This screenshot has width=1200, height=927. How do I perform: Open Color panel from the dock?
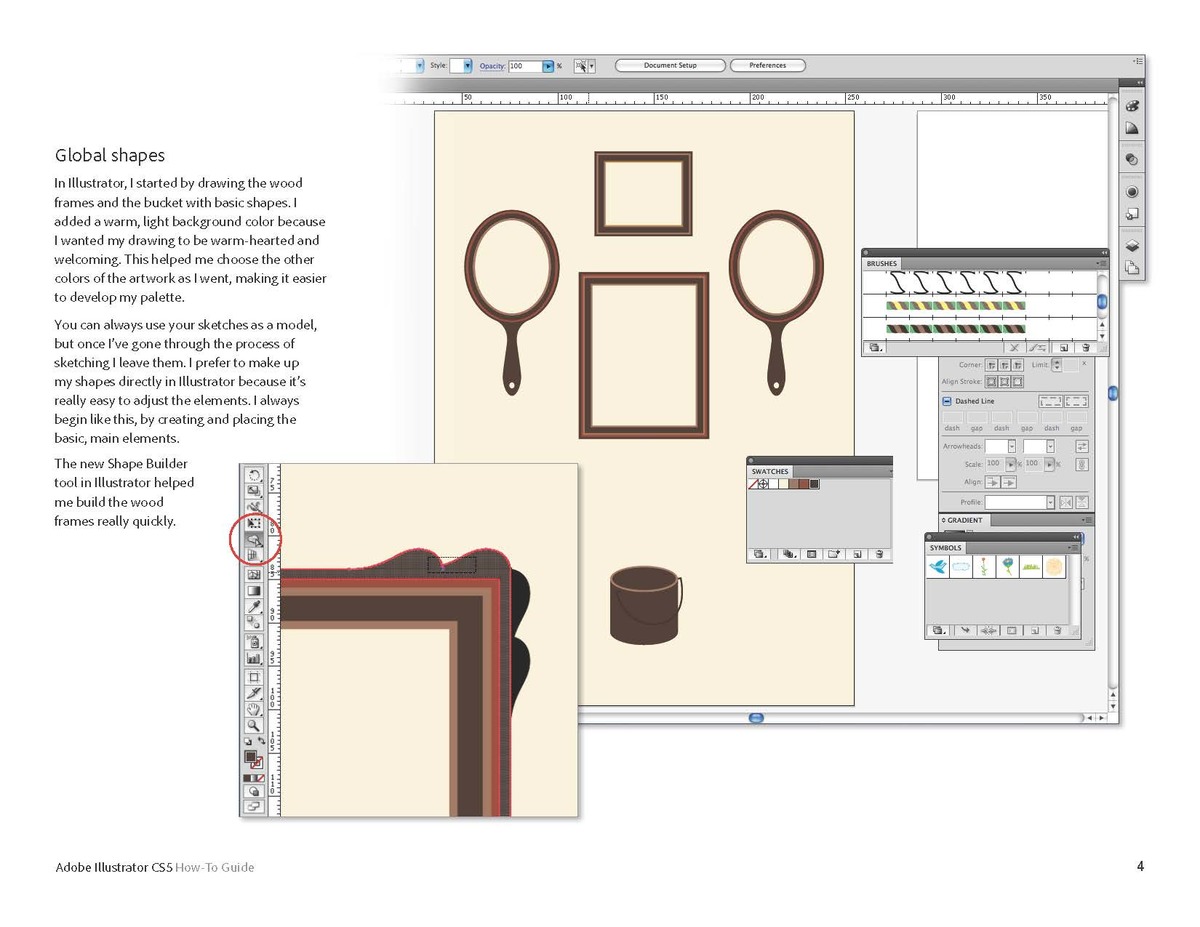tap(1132, 106)
